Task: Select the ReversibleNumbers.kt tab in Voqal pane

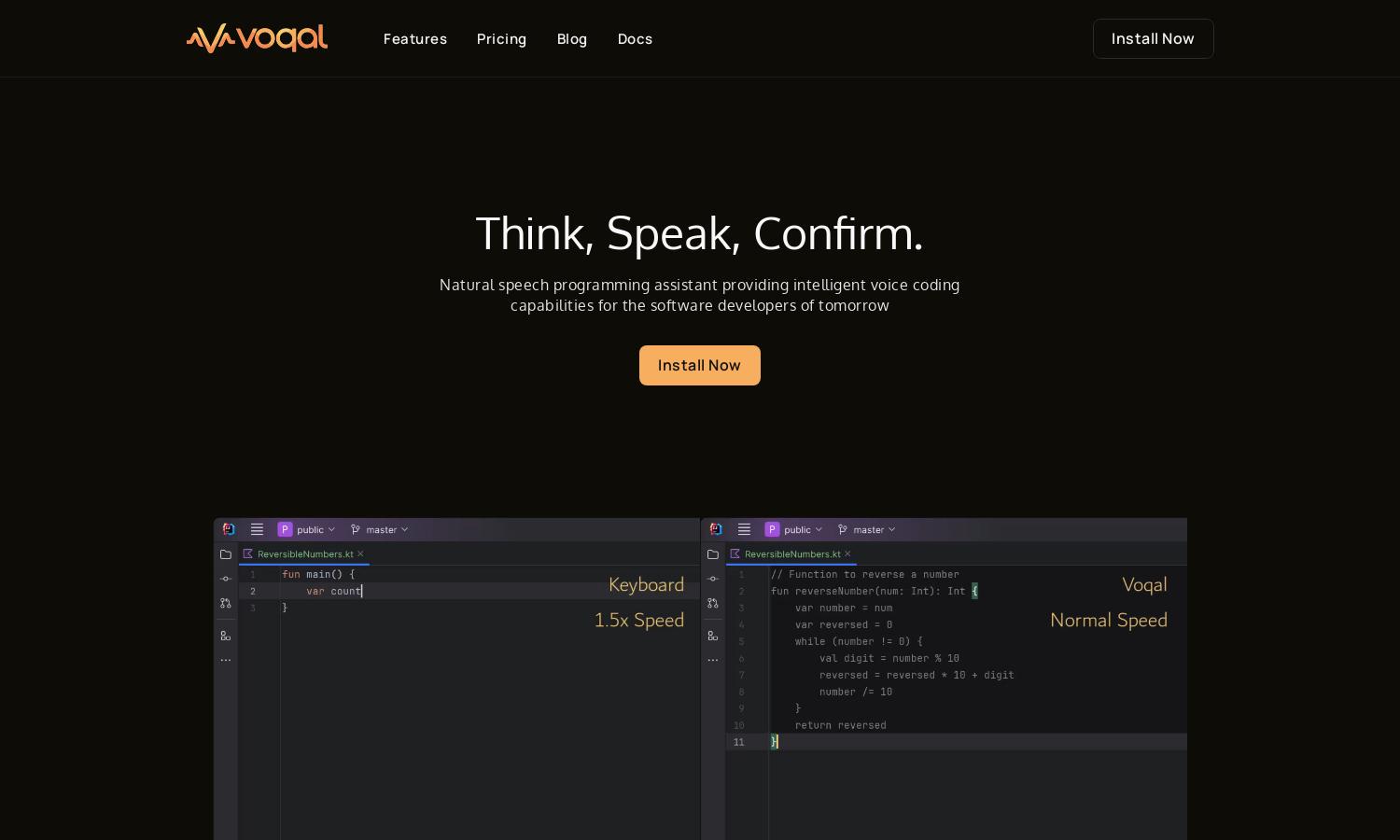Action: pyautogui.click(x=791, y=553)
